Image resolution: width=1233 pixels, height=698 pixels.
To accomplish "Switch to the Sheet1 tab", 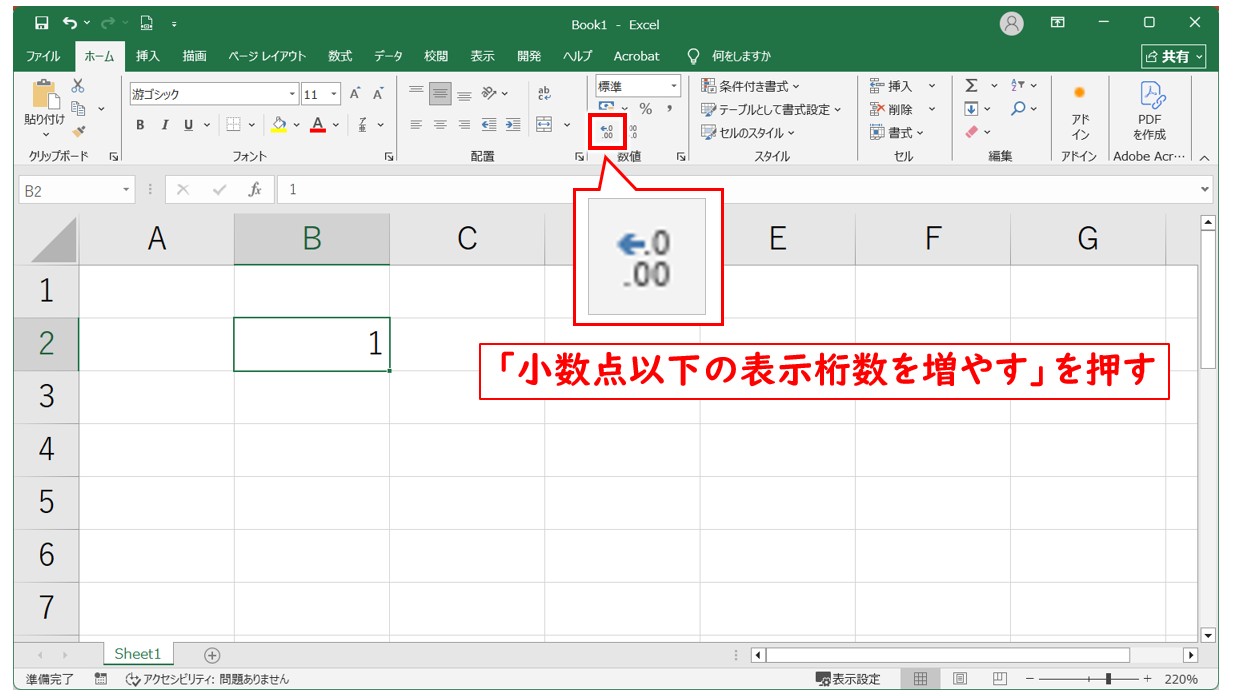I will click(x=137, y=654).
